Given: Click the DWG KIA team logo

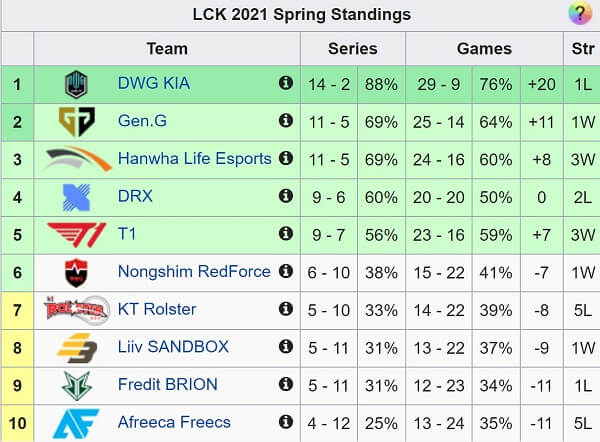Looking at the screenshot, I should [x=76, y=85].
